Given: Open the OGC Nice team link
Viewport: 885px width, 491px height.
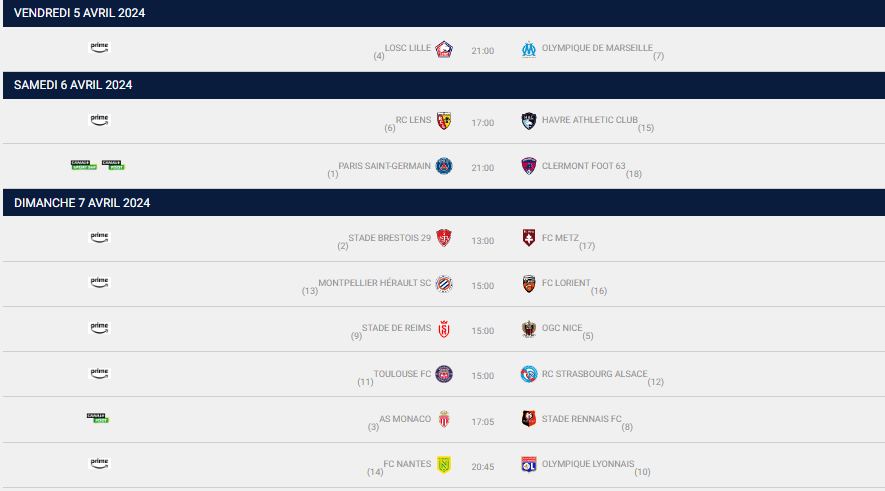Looking at the screenshot, I should (561, 328).
